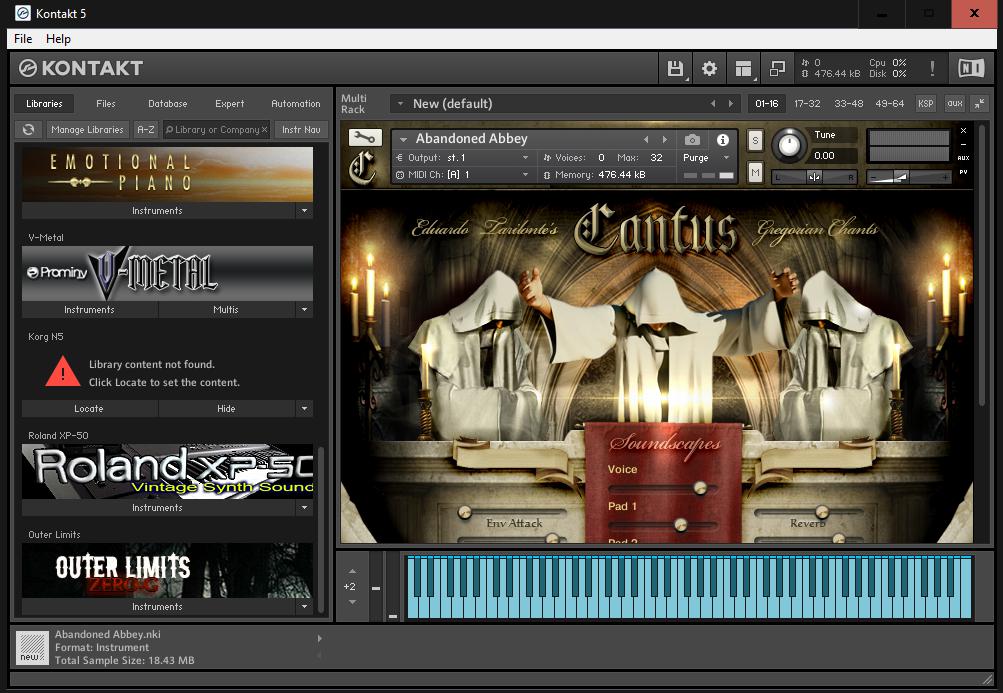Minimize instrument header with dash icon
Screen dimensions: 1003x693
click(963, 144)
